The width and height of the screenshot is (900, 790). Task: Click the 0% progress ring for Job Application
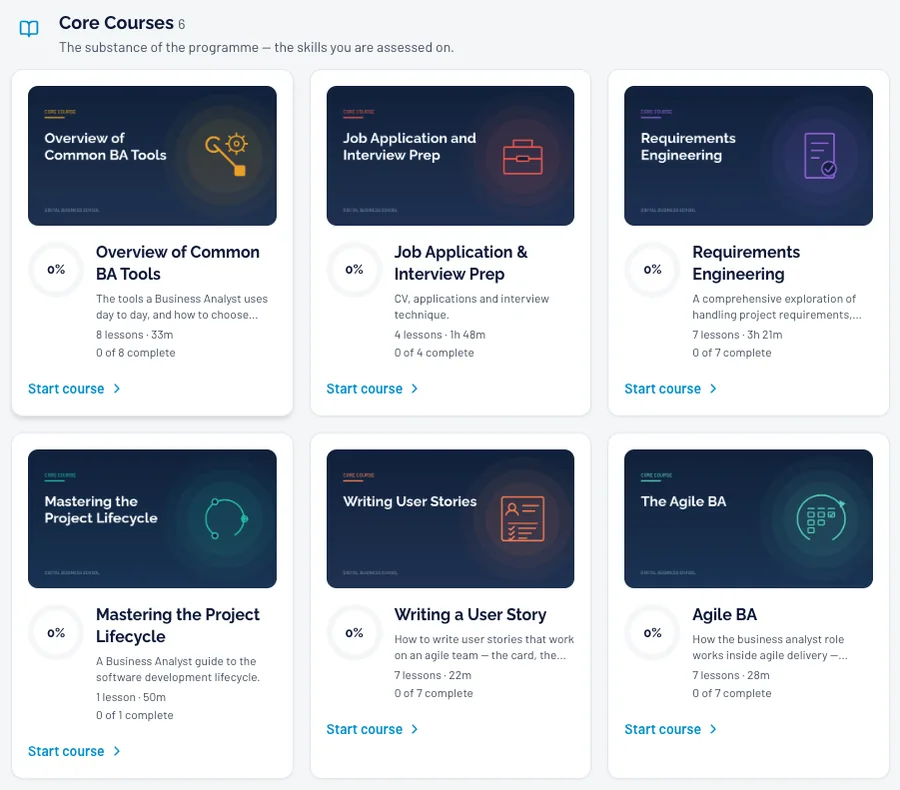(x=354, y=269)
